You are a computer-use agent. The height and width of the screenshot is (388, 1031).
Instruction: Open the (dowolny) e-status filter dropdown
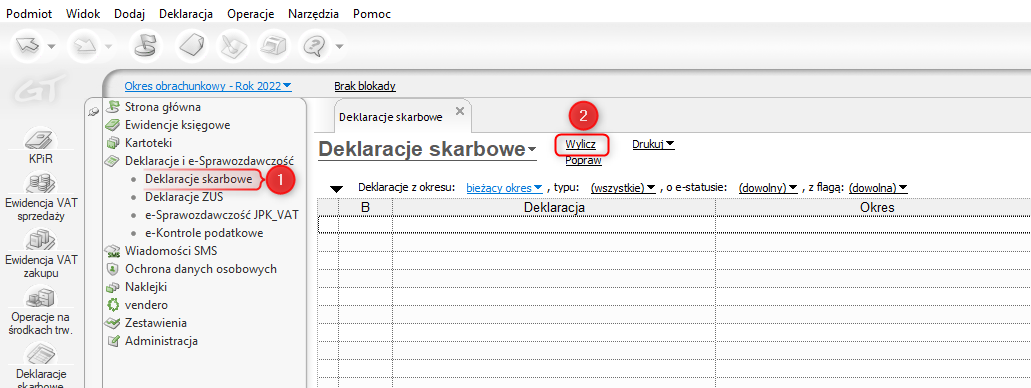point(767,188)
